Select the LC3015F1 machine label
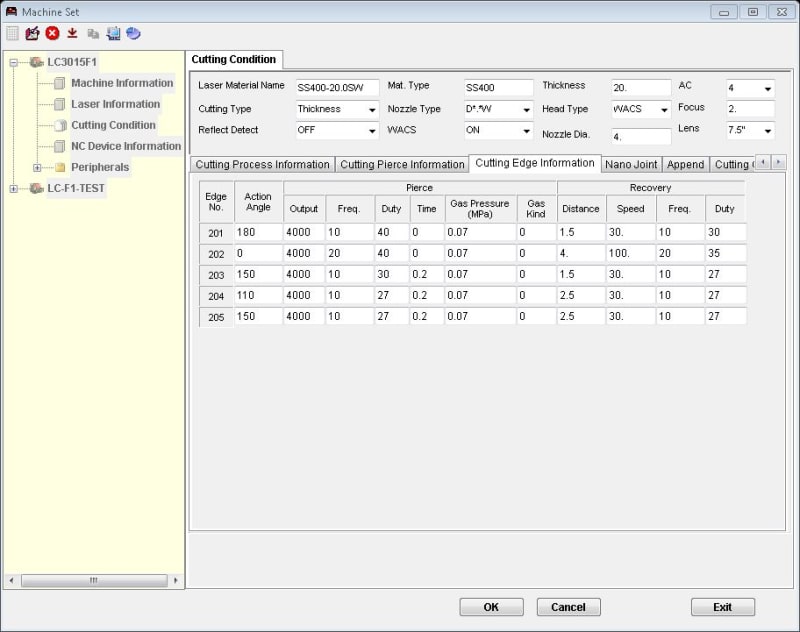Viewport: 800px width, 632px height. point(72,62)
